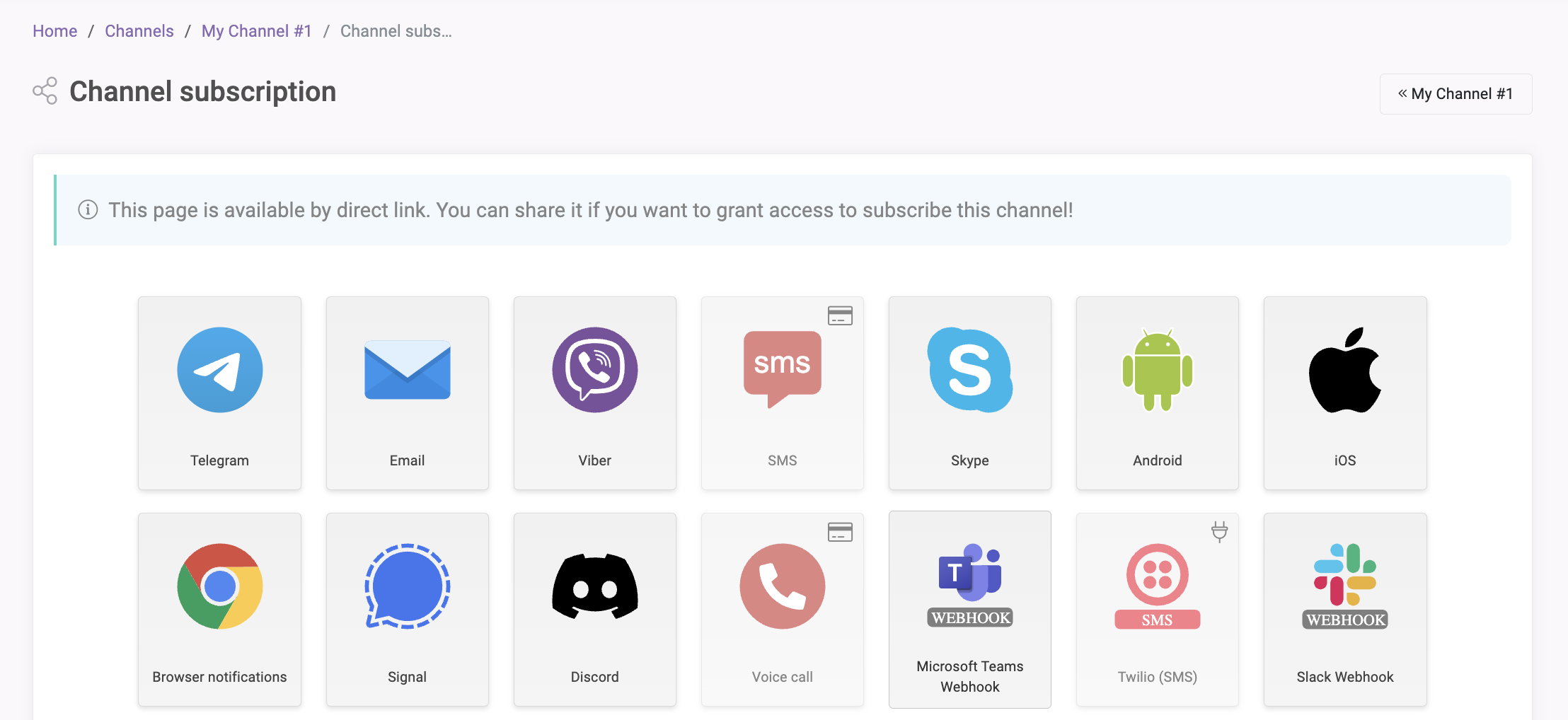The height and width of the screenshot is (720, 1568).
Task: Choose the Slack webhook logo icon
Action: coord(1345,586)
